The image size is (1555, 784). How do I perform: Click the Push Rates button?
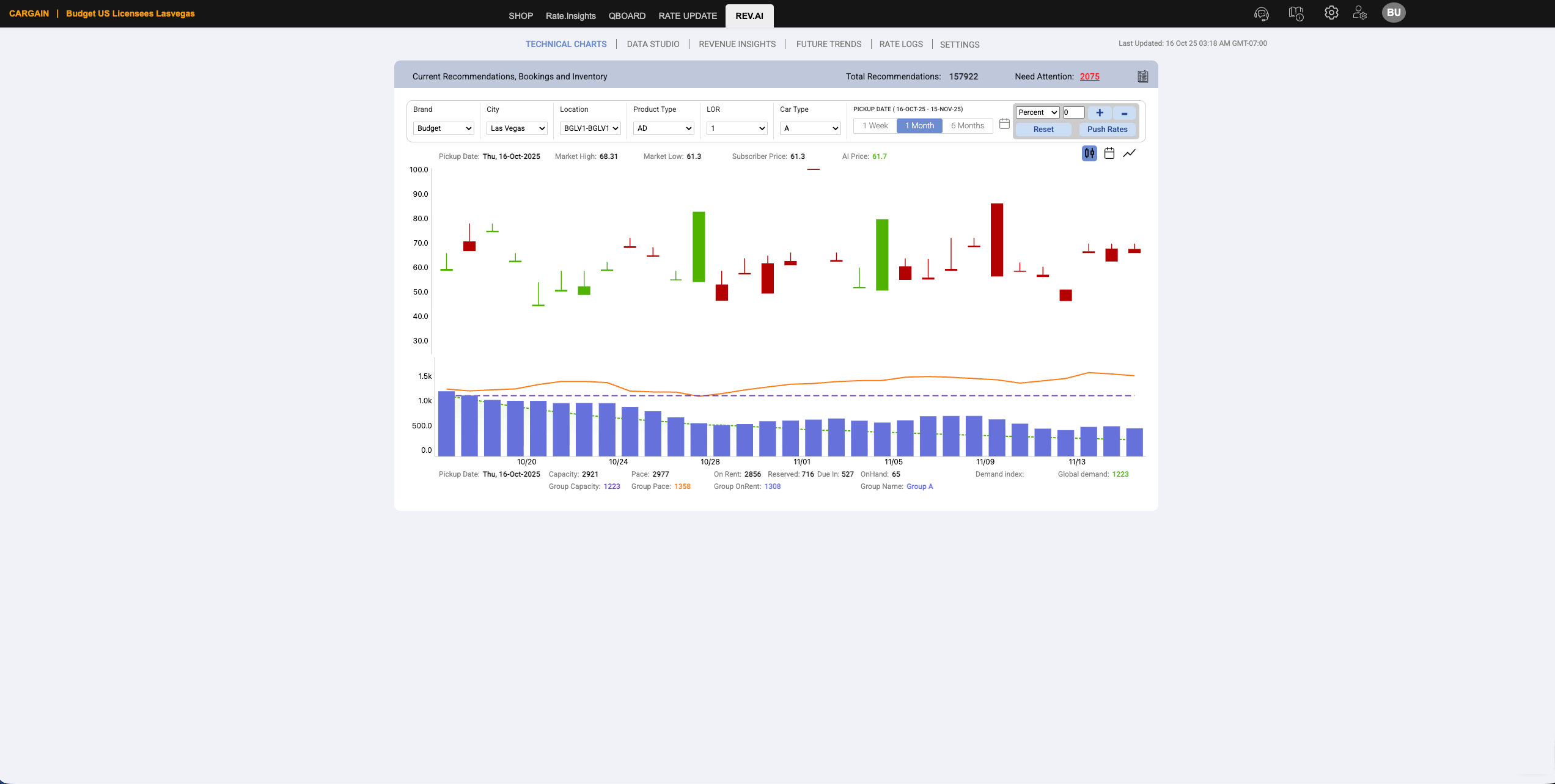point(1107,129)
